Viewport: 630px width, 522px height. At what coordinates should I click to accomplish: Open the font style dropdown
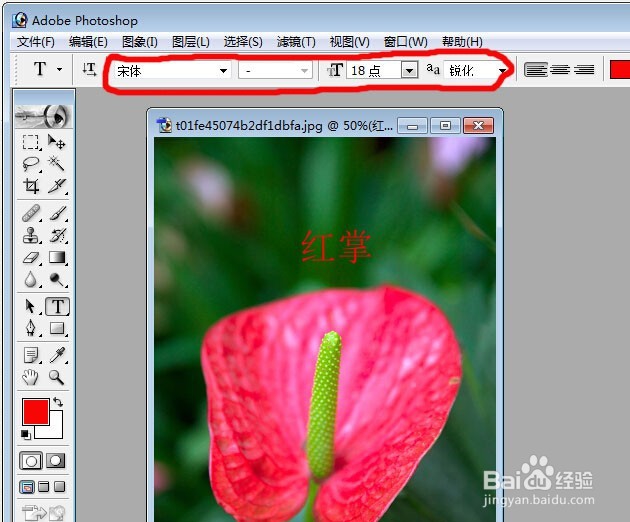pos(305,71)
